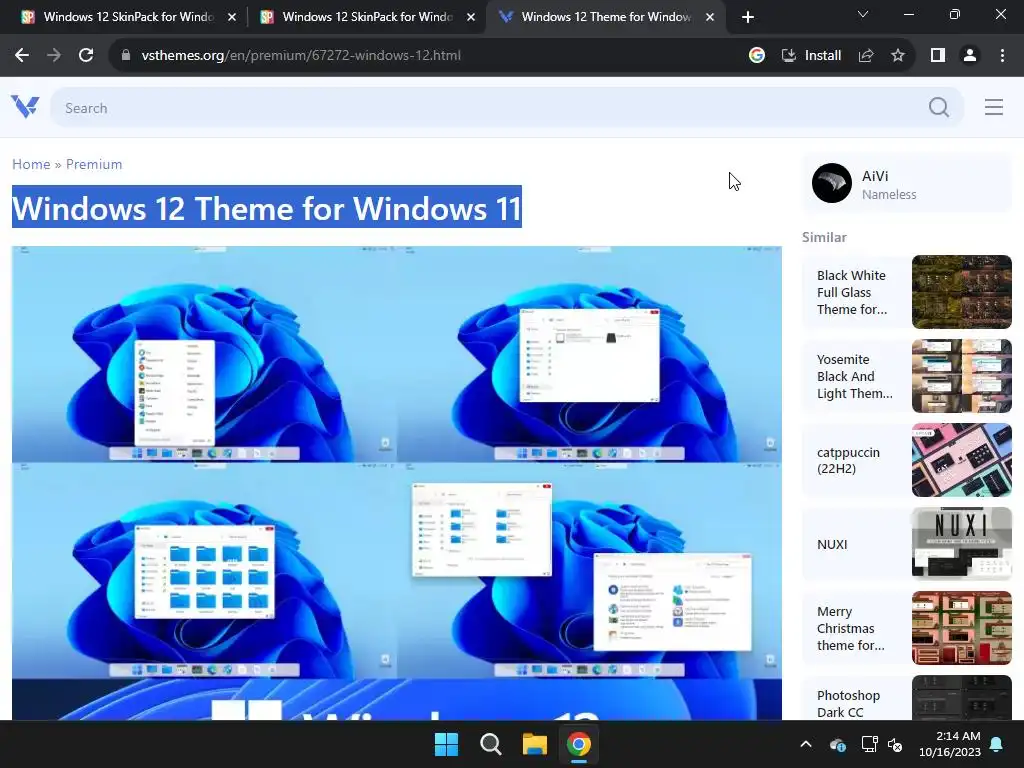
Task: Open catppuccin (22H2) theme link
Action: (x=848, y=460)
